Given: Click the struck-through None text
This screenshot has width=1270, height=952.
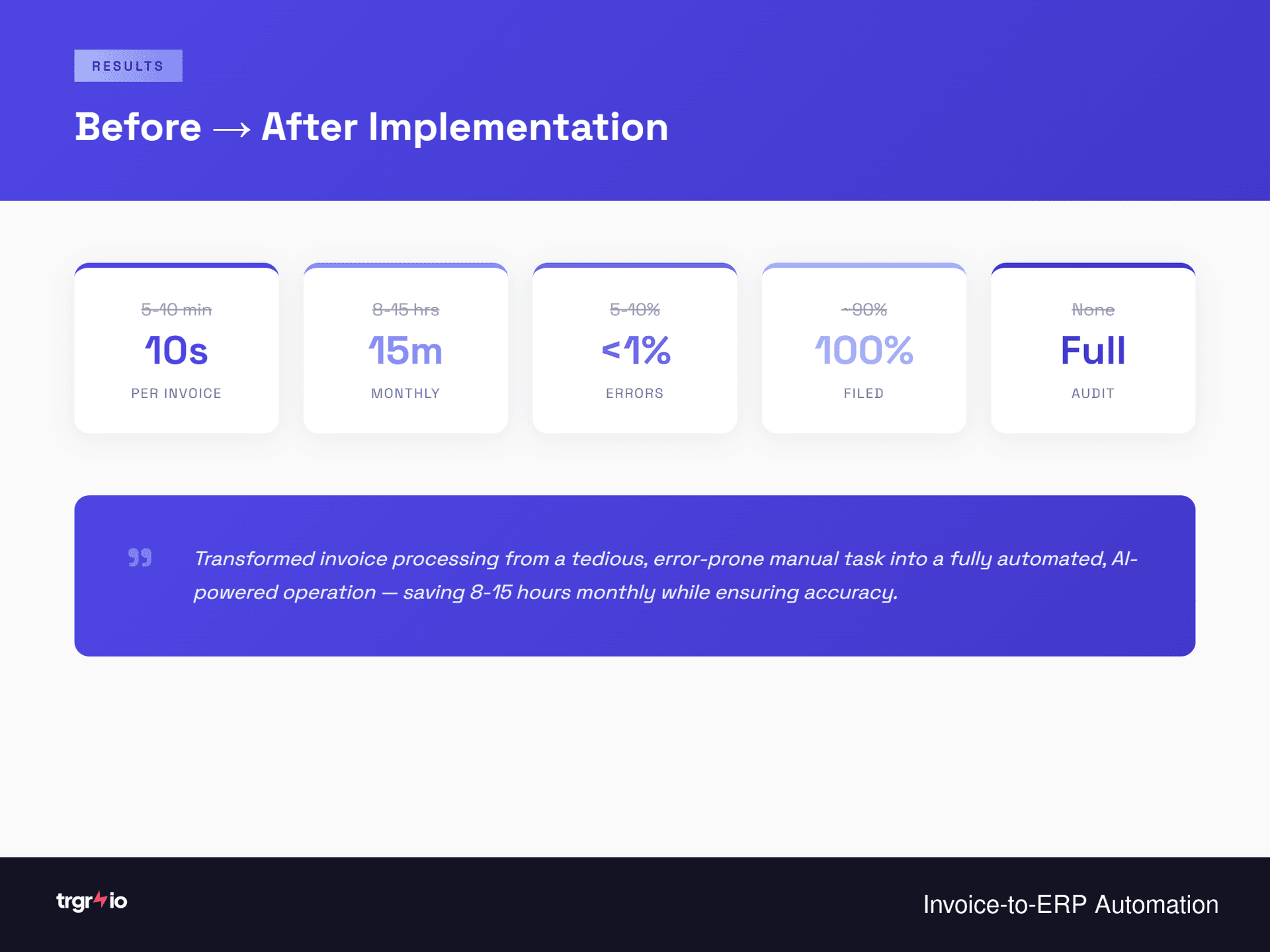Looking at the screenshot, I should [1093, 309].
